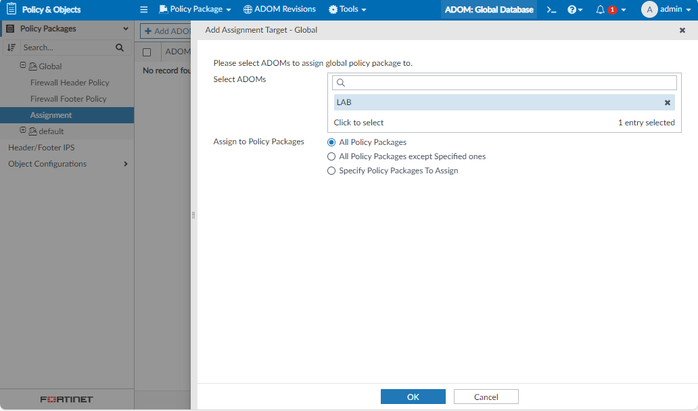Click the Cancel button
Screen dimensions: 698x411
click(x=485, y=397)
